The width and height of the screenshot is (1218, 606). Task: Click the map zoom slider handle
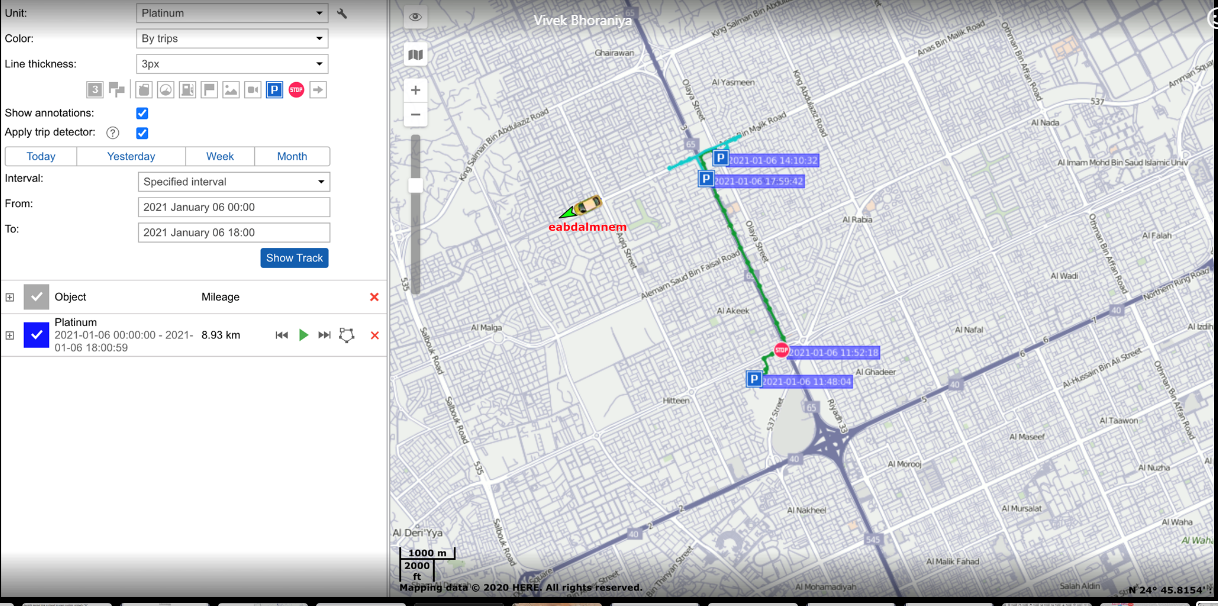click(415, 184)
